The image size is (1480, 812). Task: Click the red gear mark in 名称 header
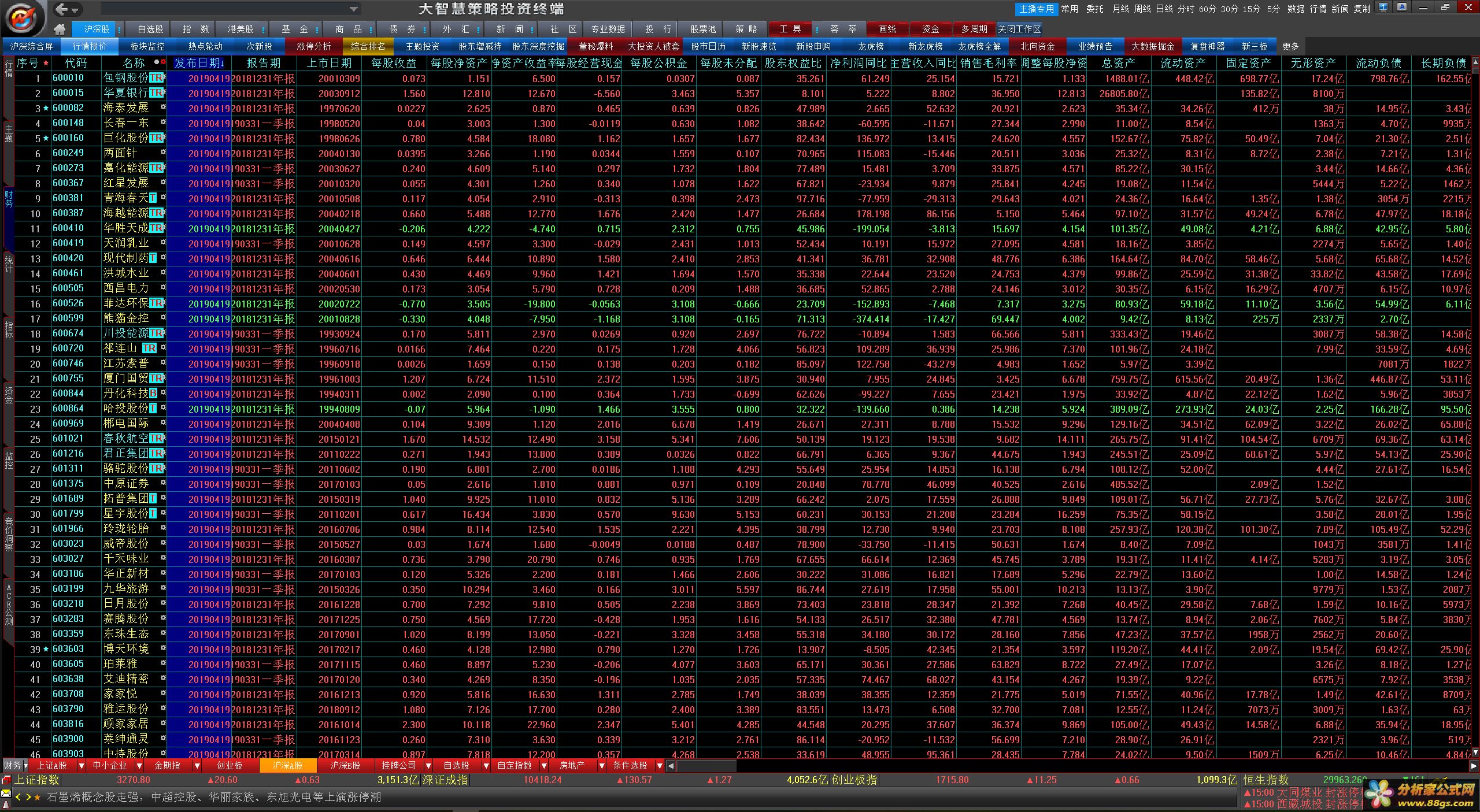[163, 62]
